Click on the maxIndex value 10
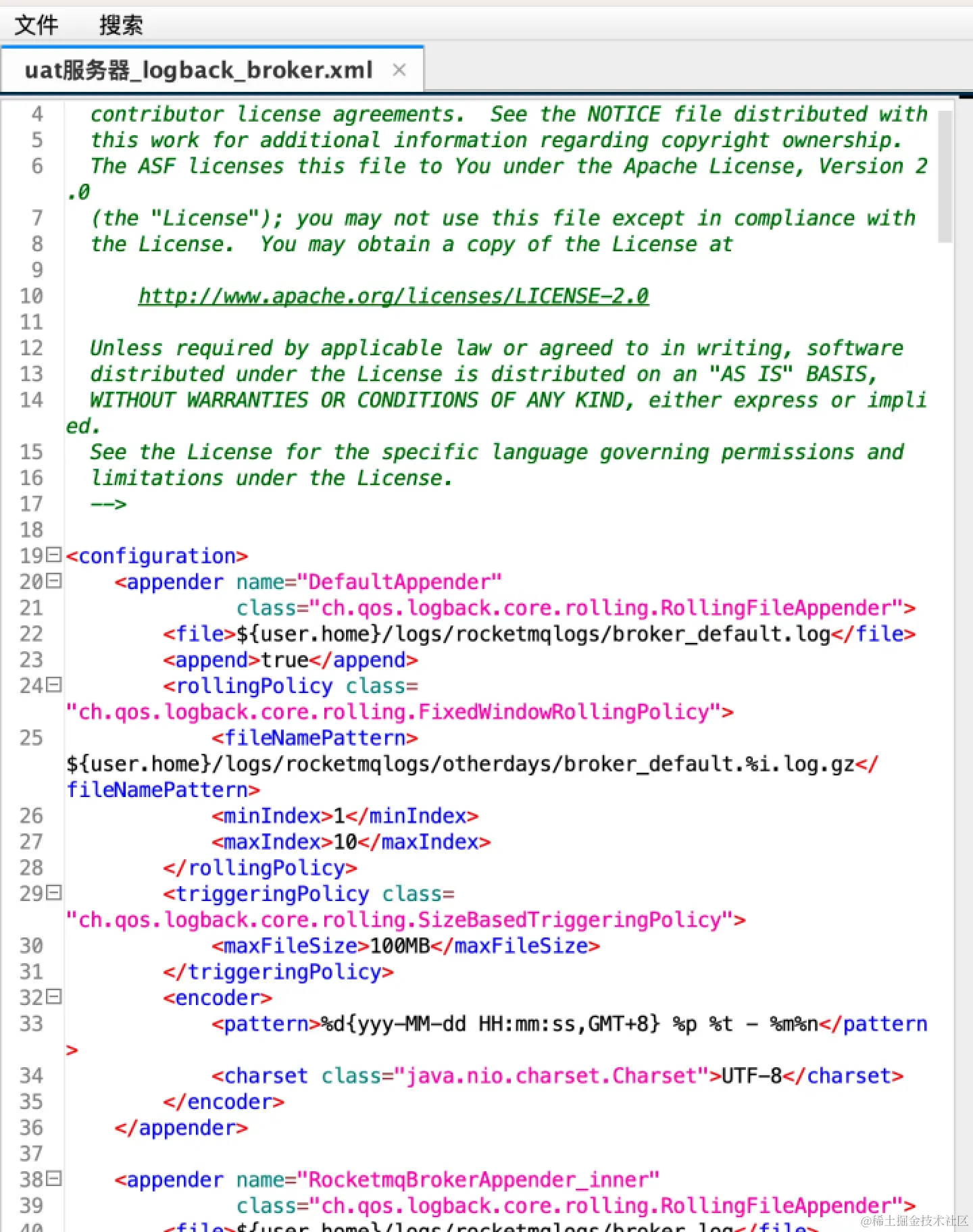The image size is (973, 1232). coord(345,842)
